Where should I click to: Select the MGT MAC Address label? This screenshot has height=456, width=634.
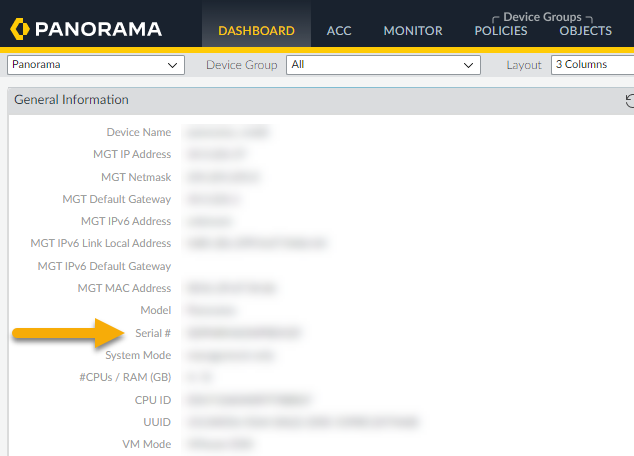coord(124,288)
